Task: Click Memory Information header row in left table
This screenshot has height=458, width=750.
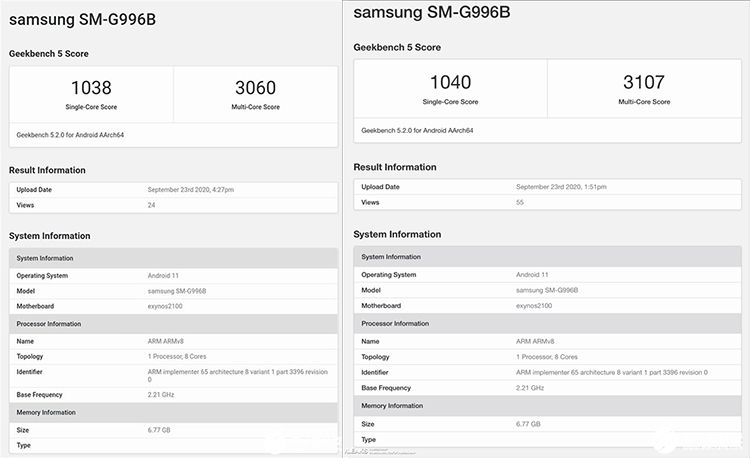Action: coord(174,413)
